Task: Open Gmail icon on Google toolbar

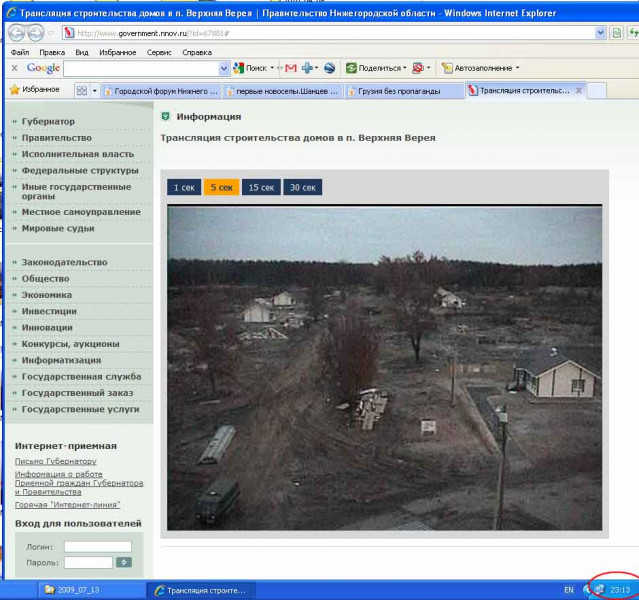Action: point(291,68)
